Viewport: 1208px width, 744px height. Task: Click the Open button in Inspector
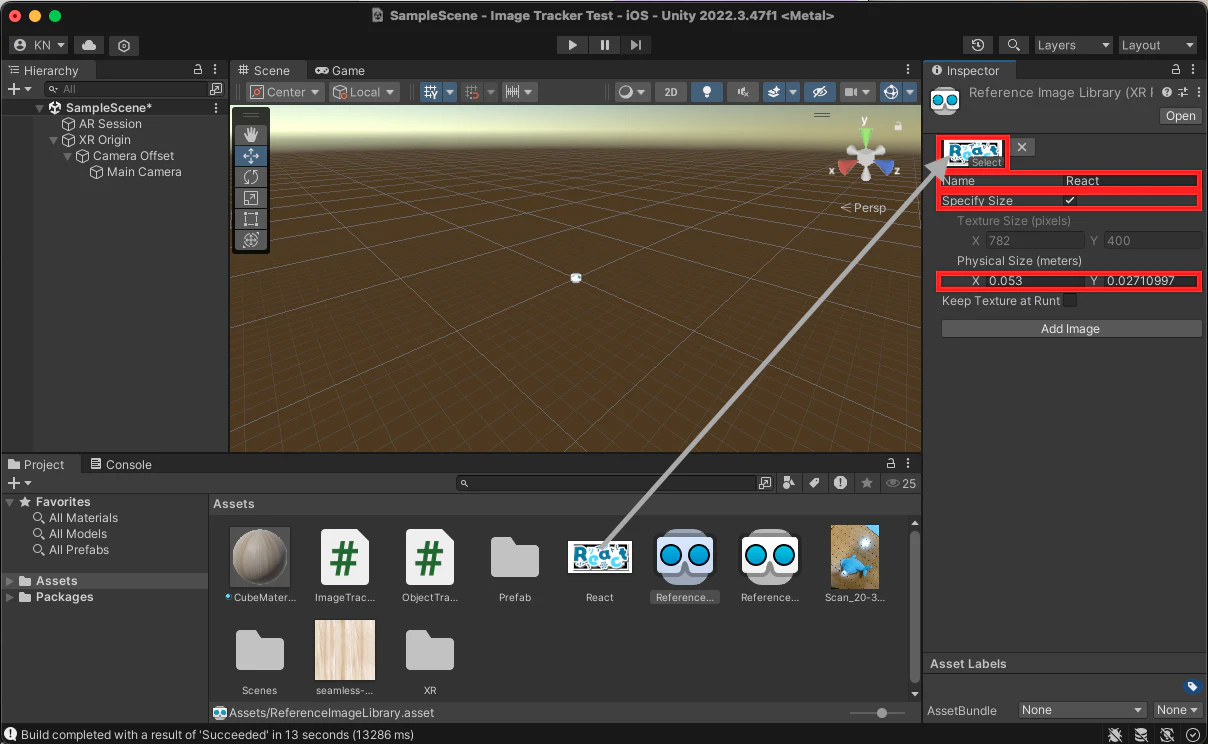1180,116
